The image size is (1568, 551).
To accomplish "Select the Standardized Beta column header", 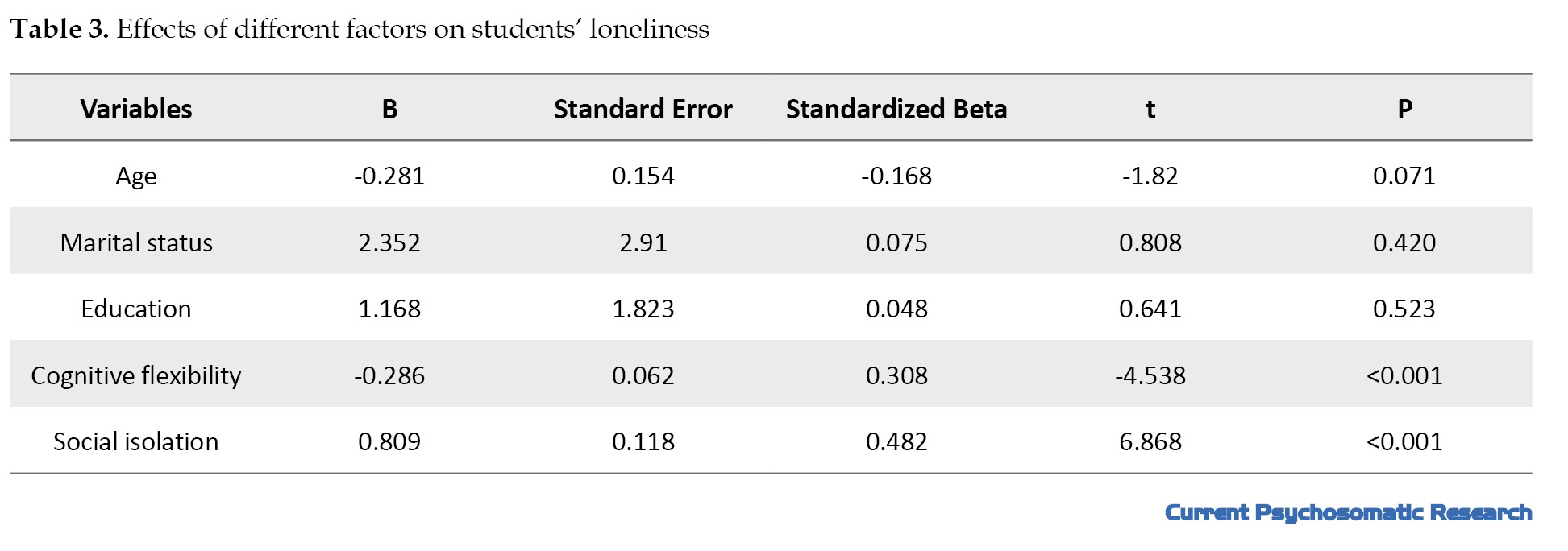I will click(x=896, y=109).
